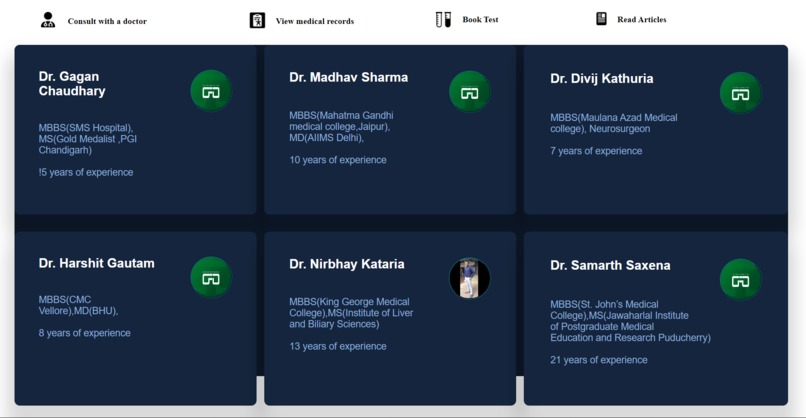The height and width of the screenshot is (418, 806).
Task: Select Dr. Gagan Chaudhary name heading
Action: click(72, 84)
